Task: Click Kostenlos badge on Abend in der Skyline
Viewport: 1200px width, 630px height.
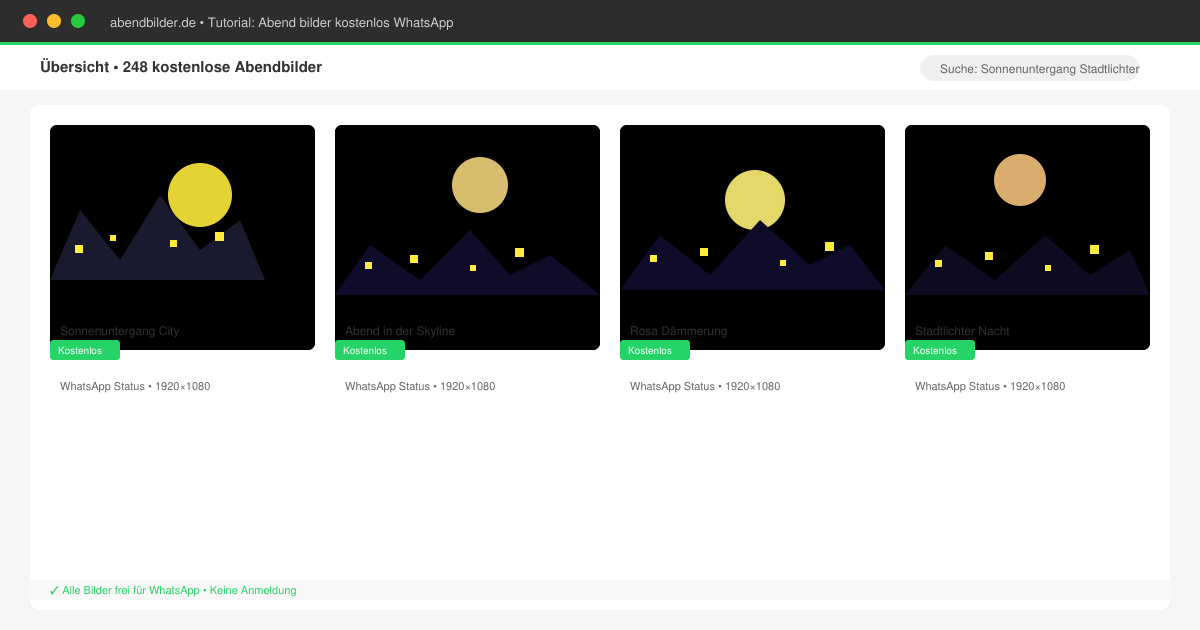Action: point(370,350)
